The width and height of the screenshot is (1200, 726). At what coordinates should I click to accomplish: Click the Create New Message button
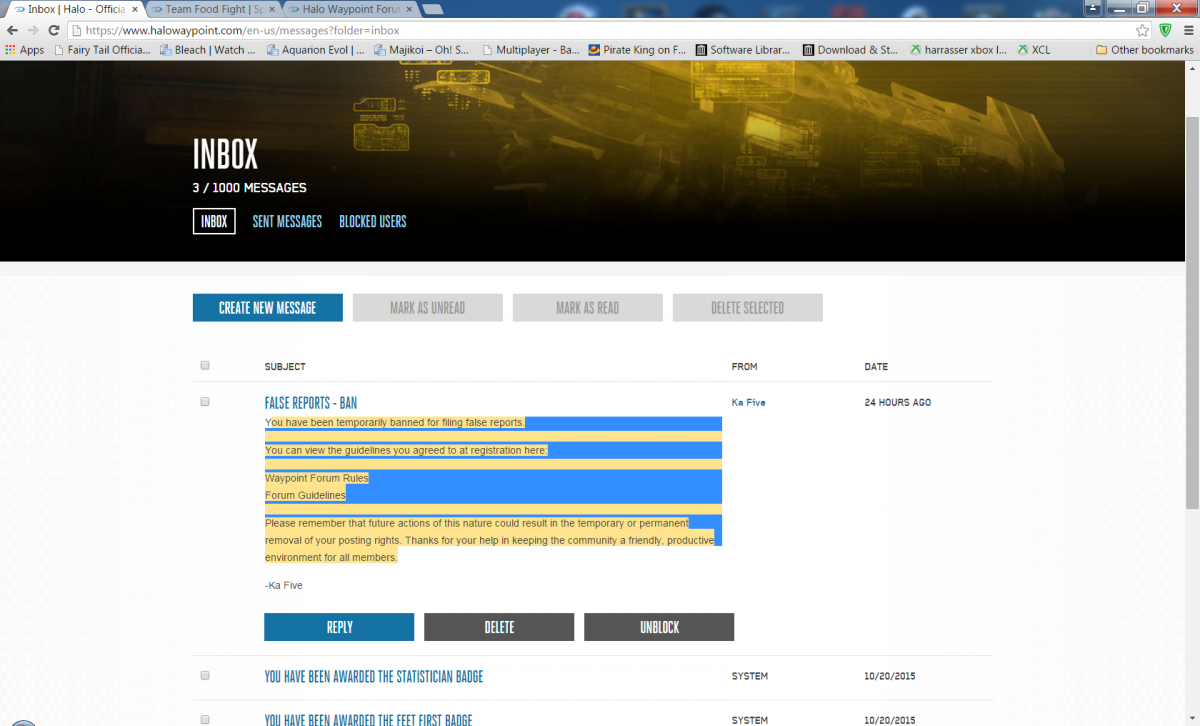[x=267, y=308]
